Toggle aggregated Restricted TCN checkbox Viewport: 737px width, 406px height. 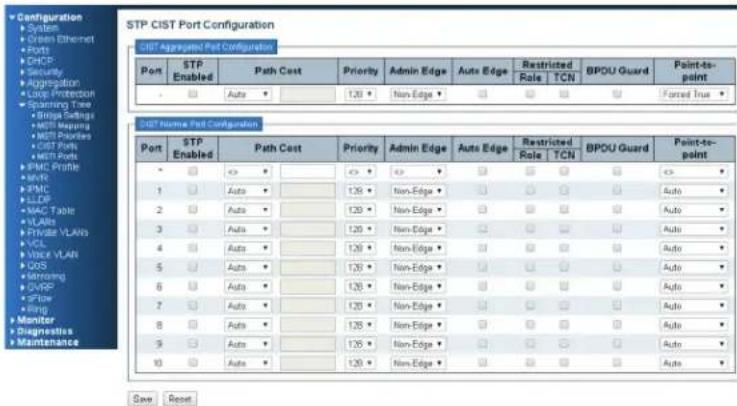564,94
